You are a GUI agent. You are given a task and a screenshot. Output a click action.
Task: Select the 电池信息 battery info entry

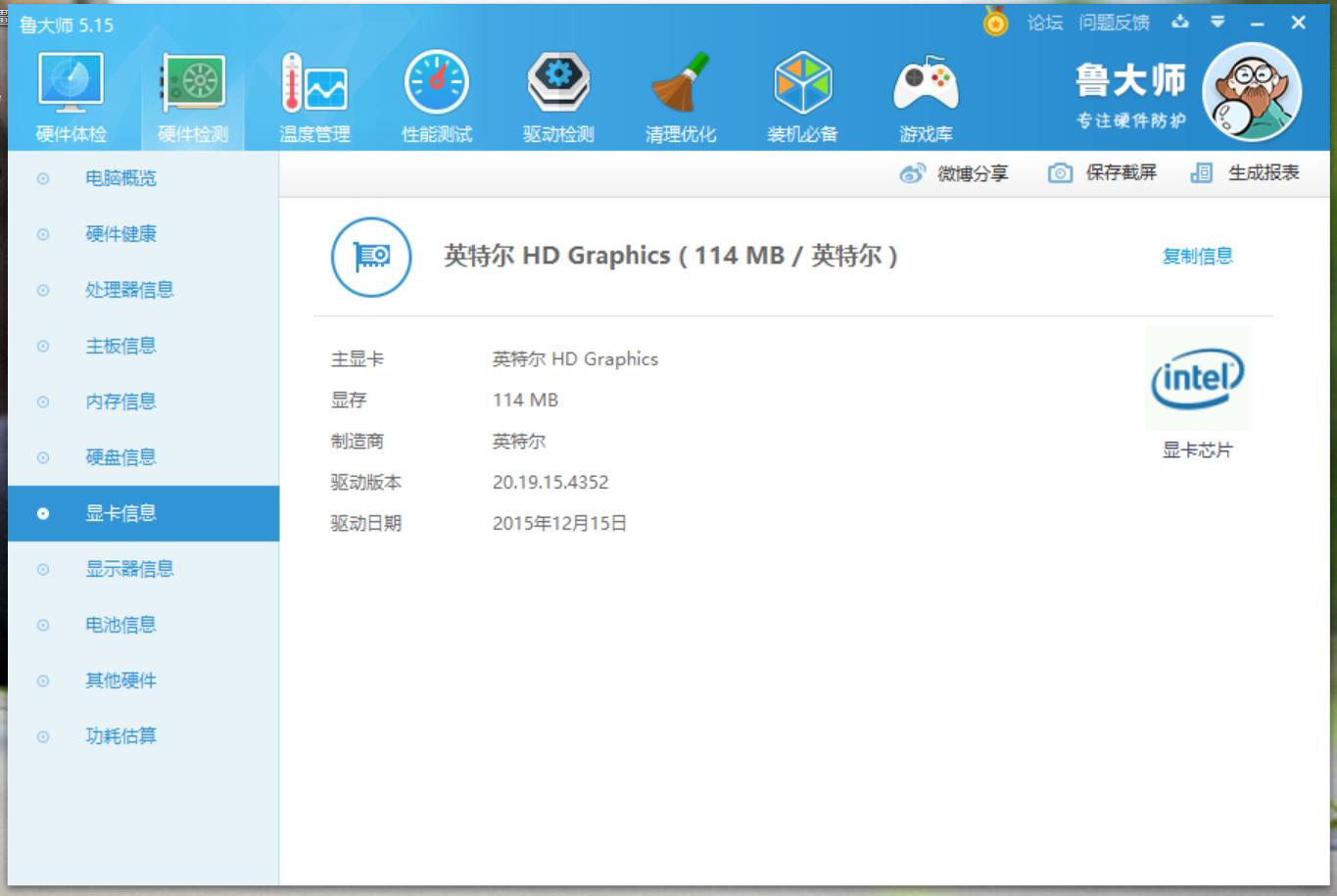point(119,625)
